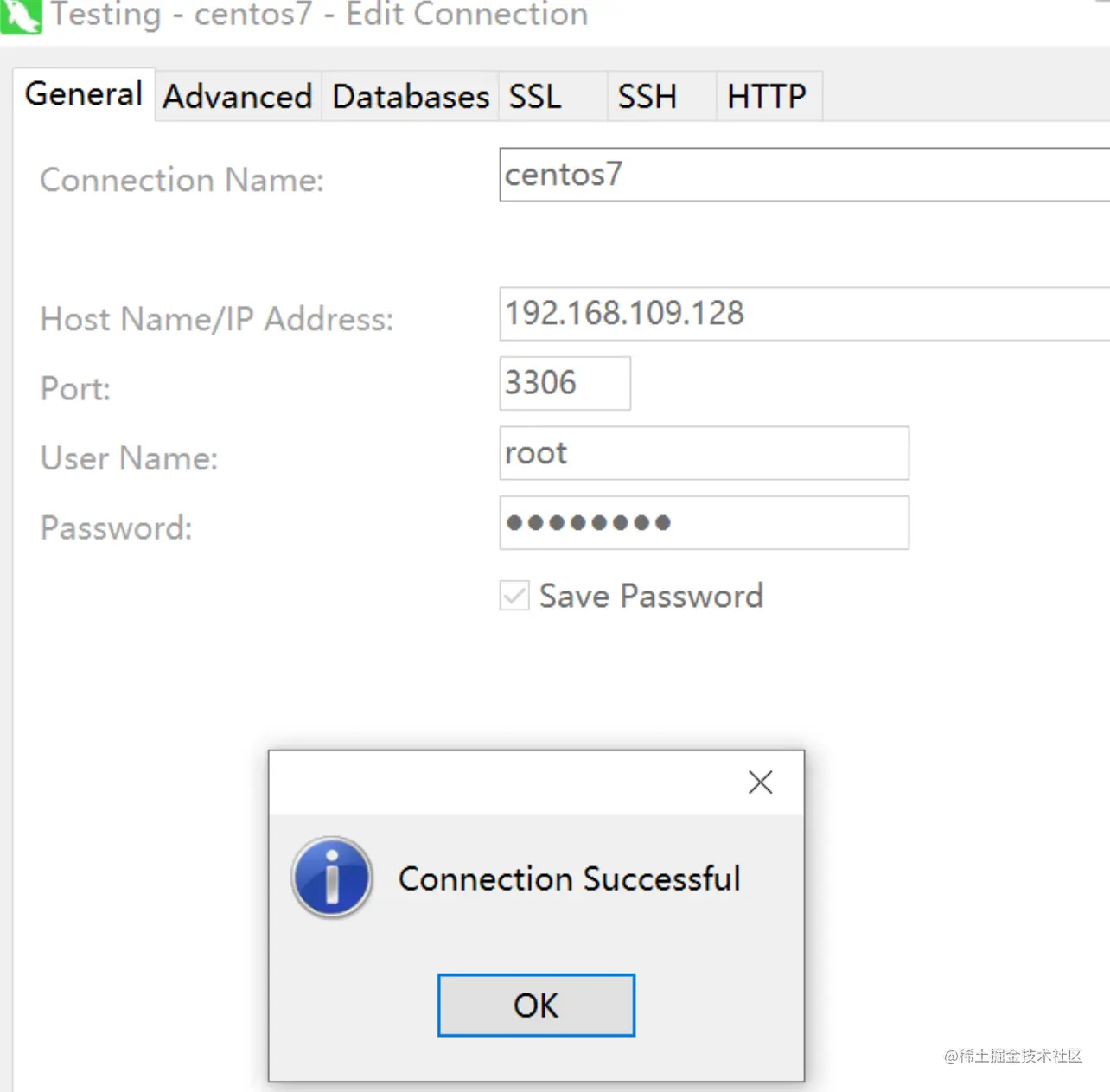Open the SSH tab

click(647, 97)
